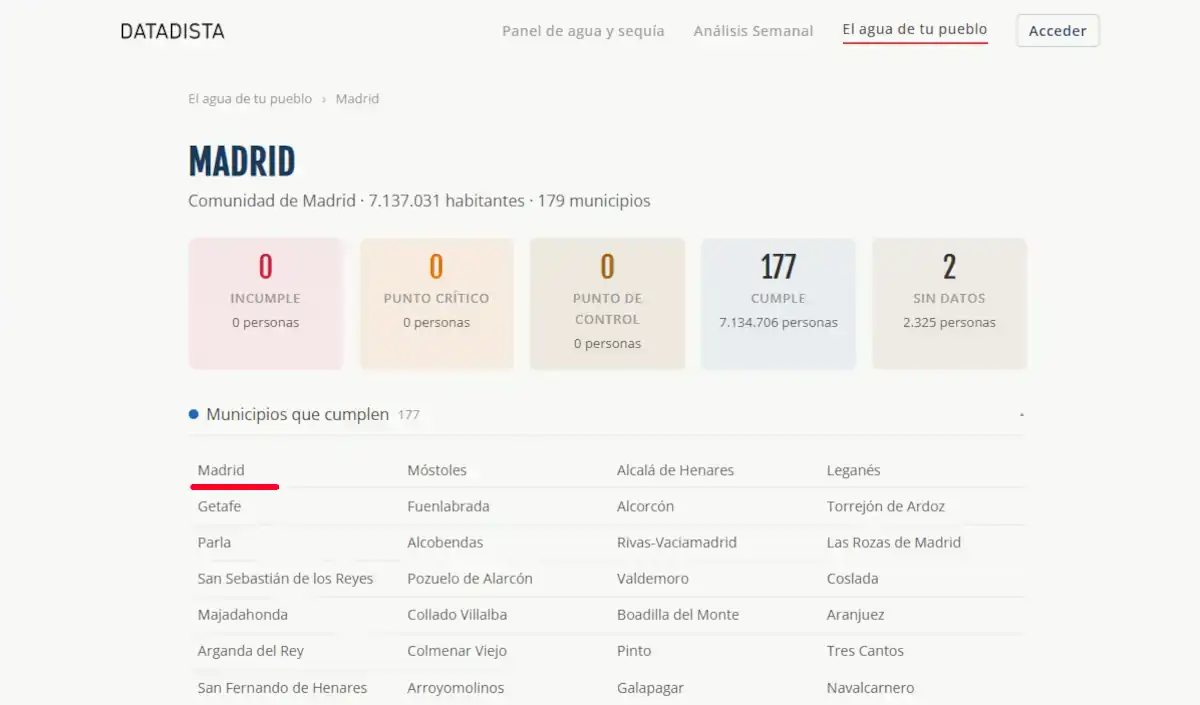Open Panel de agua y sequía

click(583, 31)
